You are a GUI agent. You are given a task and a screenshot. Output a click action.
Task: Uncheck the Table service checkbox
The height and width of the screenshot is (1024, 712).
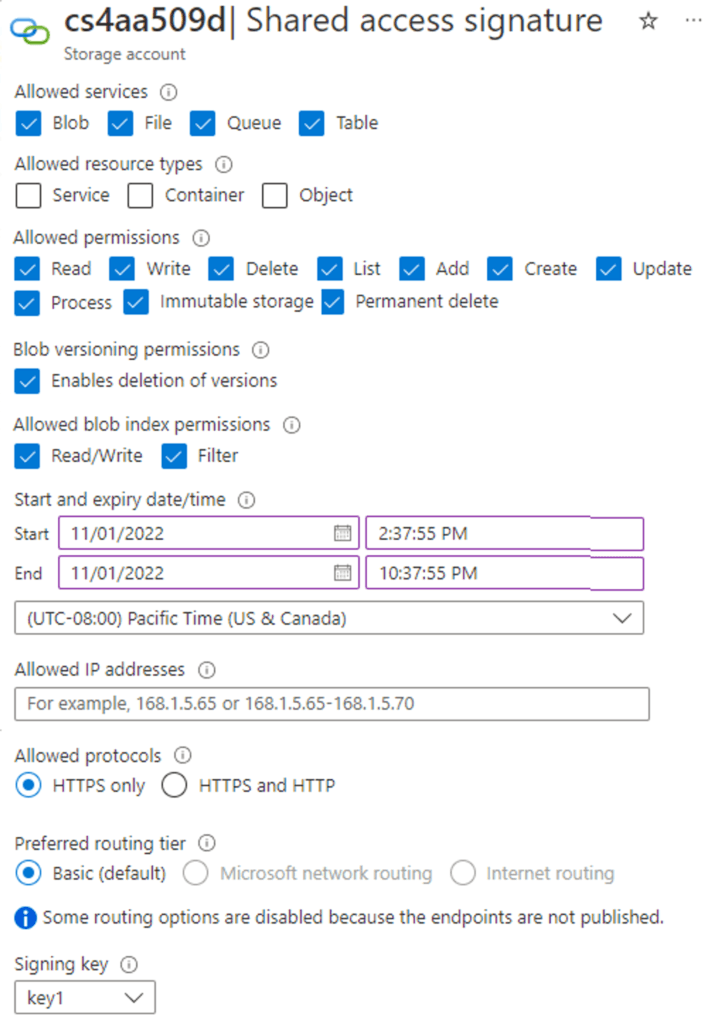pyautogui.click(x=312, y=123)
